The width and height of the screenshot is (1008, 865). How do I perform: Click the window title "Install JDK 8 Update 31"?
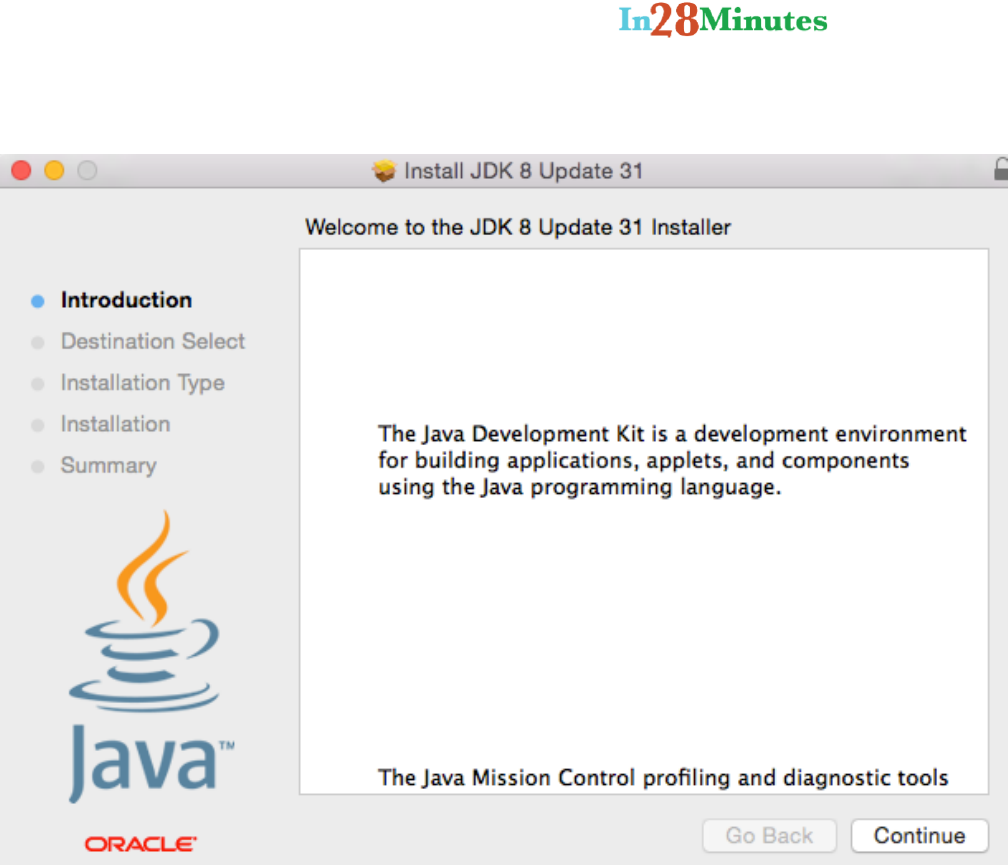(523, 171)
